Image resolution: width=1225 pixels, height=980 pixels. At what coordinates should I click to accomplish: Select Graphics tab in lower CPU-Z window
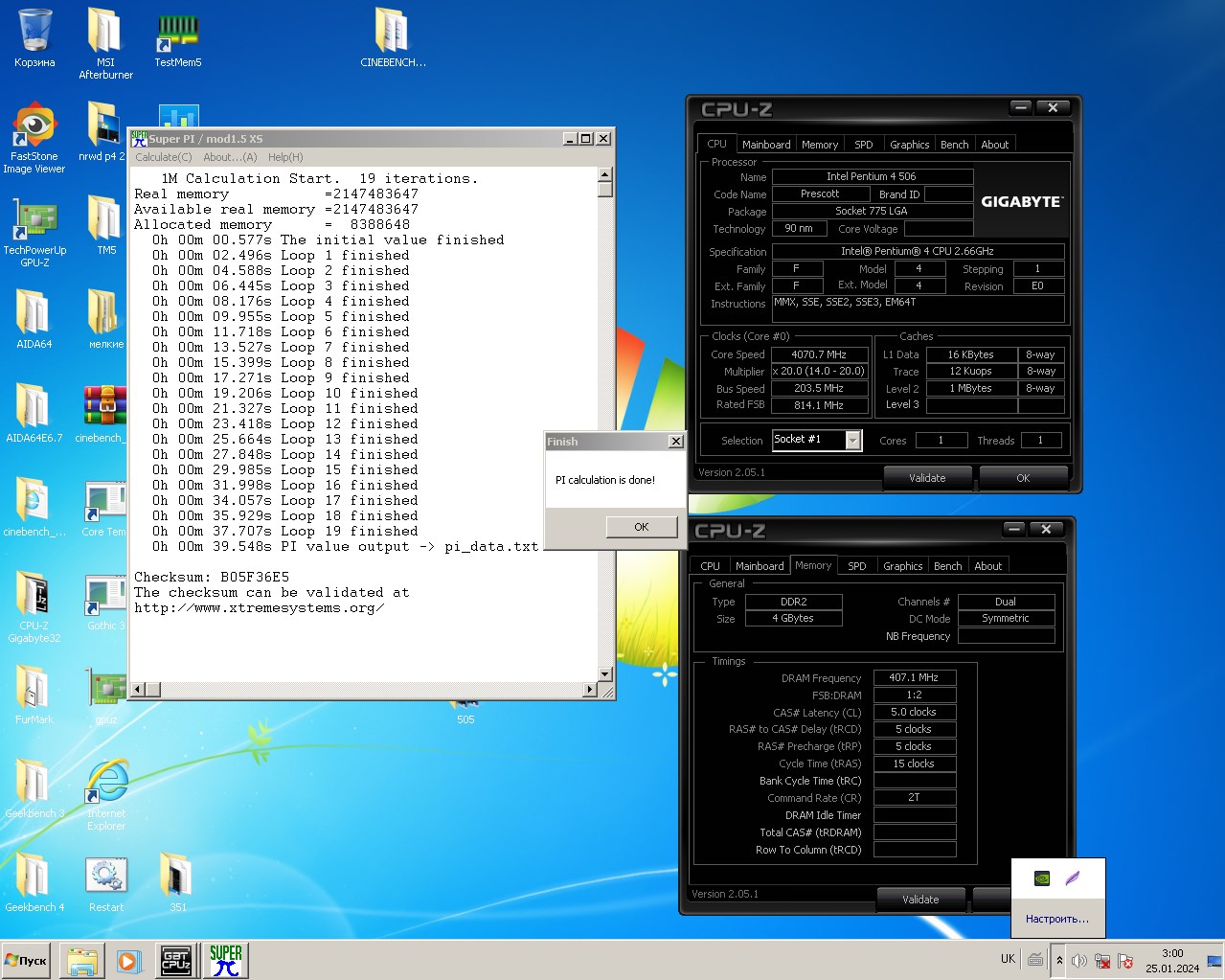tap(902, 566)
